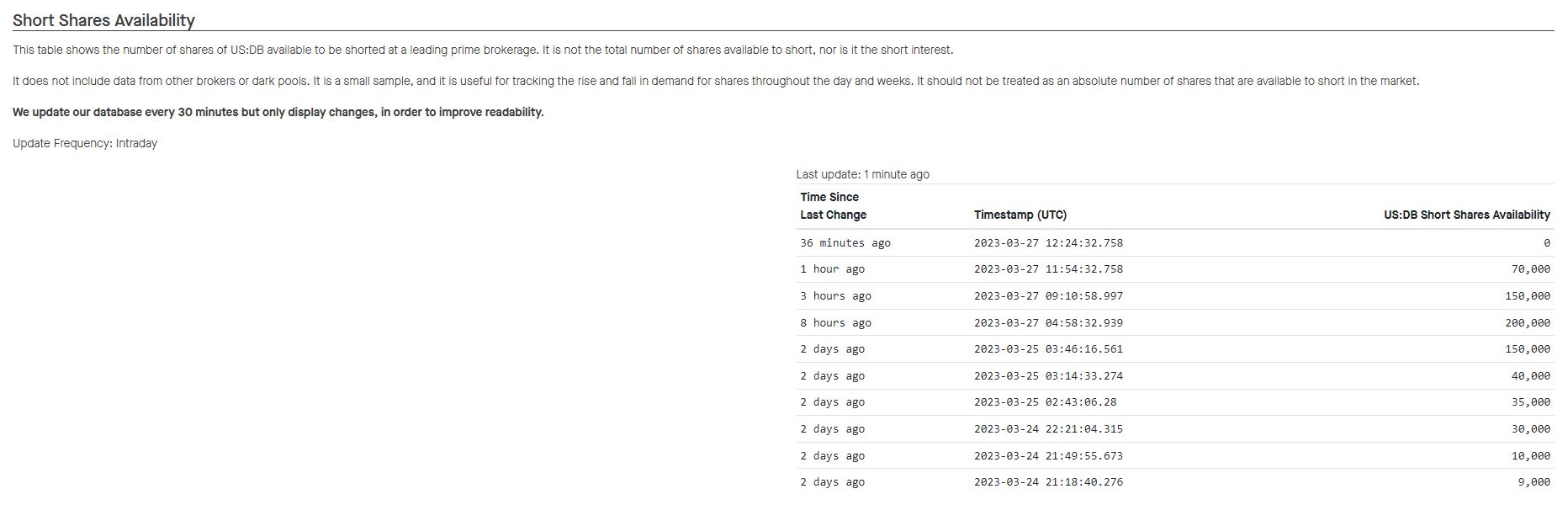The height and width of the screenshot is (510, 1568).
Task: Click the Timestamp (UTC) column header
Action: [1020, 215]
